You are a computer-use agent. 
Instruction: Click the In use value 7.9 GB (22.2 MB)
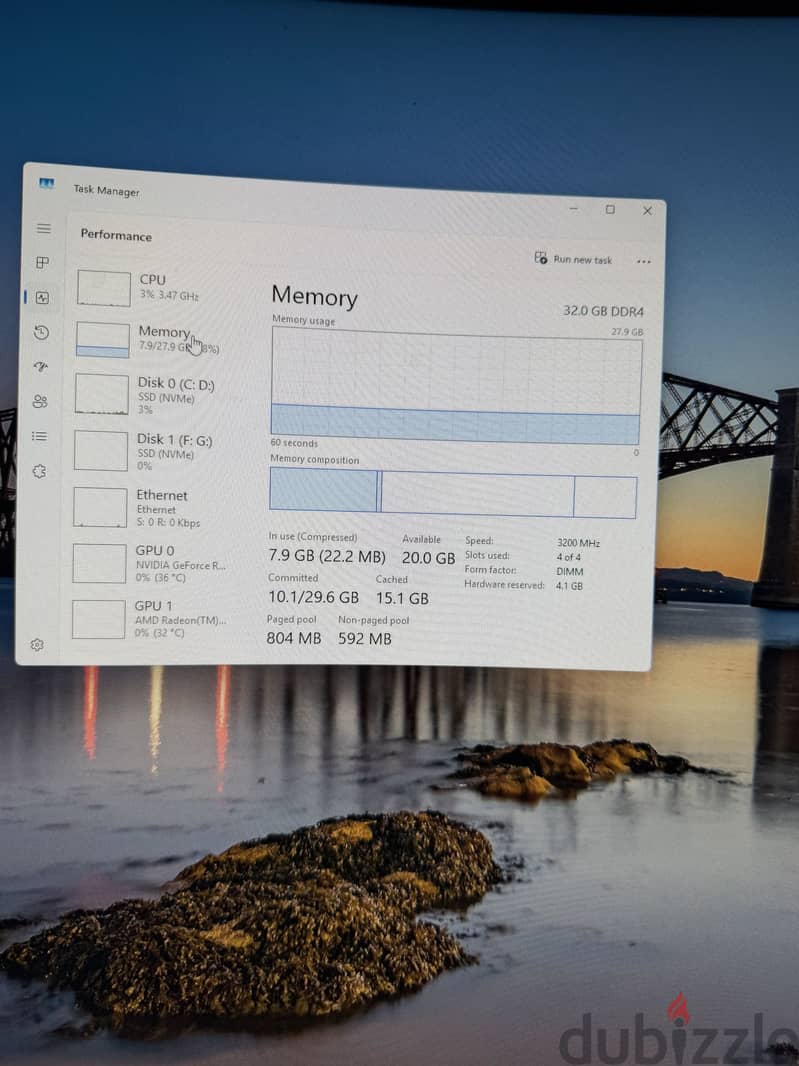327,556
